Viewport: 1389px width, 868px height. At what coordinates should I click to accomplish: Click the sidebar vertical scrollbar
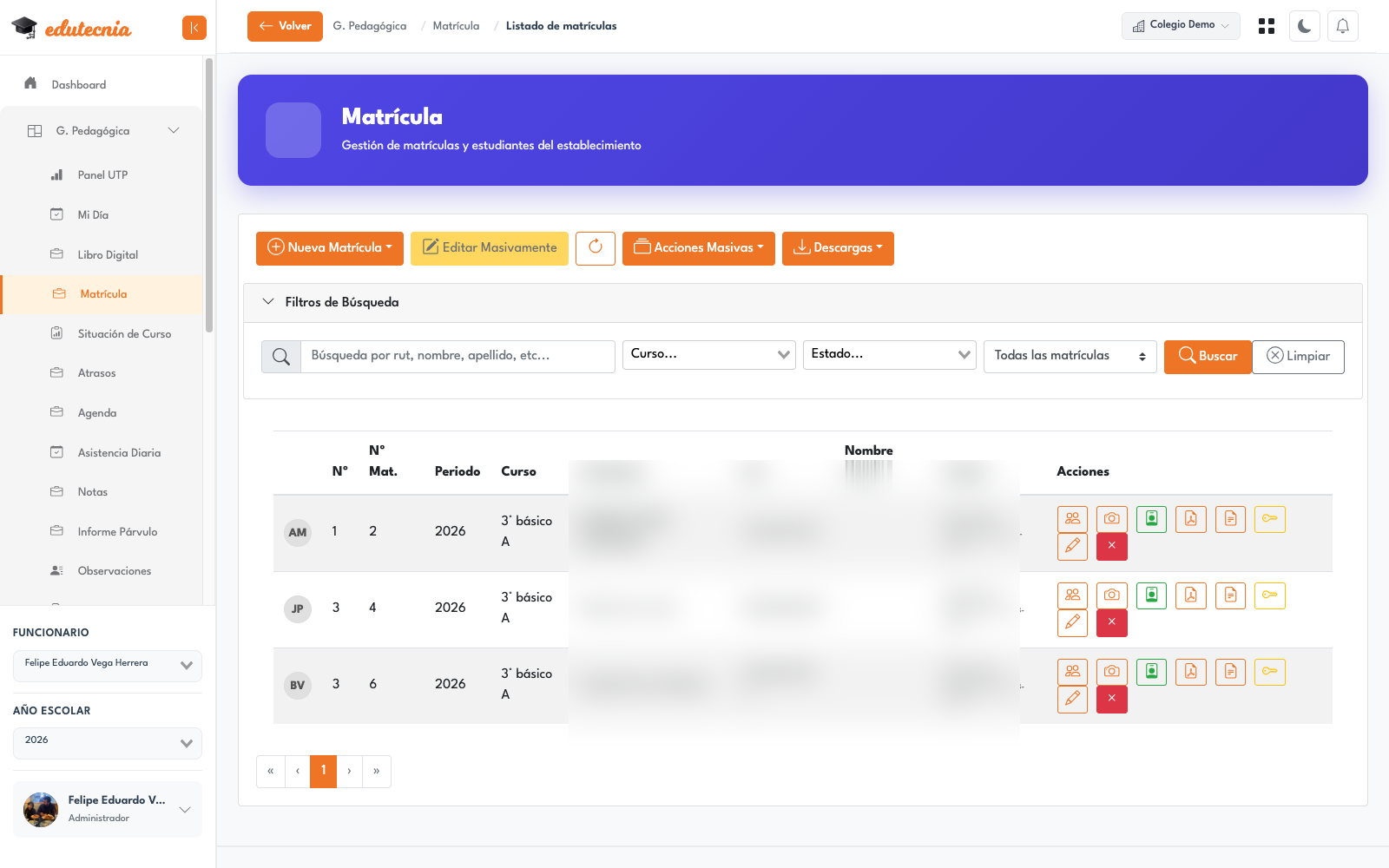(208, 195)
